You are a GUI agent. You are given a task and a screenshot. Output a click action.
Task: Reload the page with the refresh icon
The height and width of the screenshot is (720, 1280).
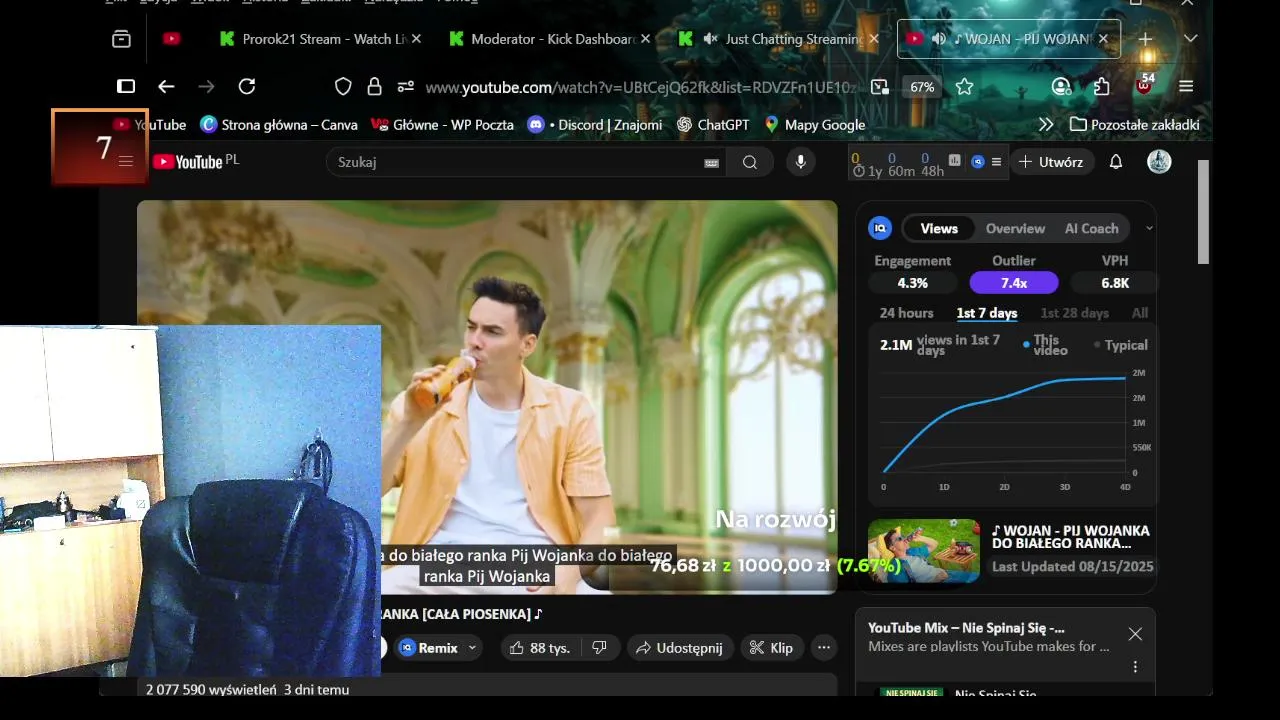pyautogui.click(x=247, y=87)
